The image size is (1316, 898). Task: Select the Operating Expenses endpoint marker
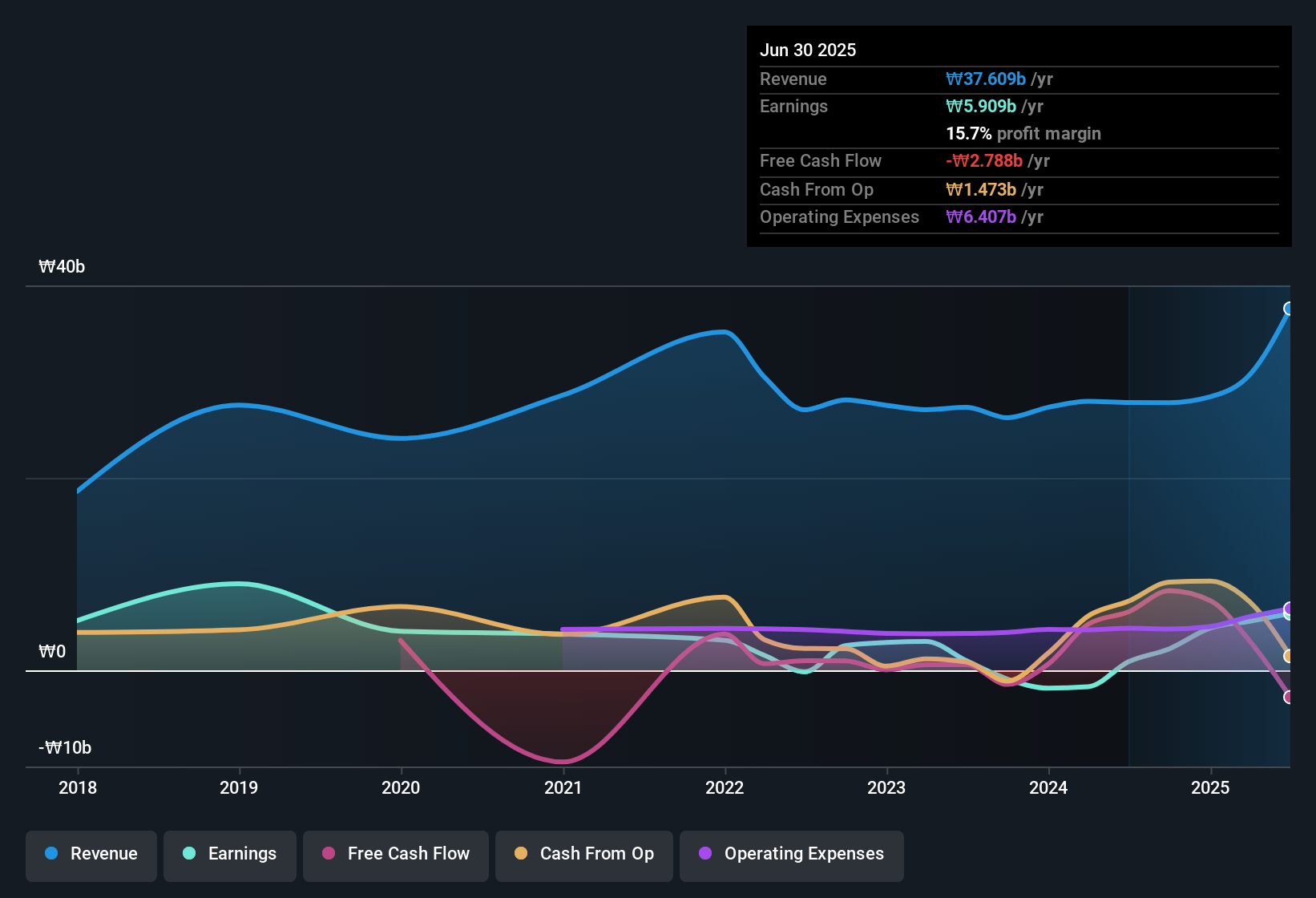pos(1289,609)
